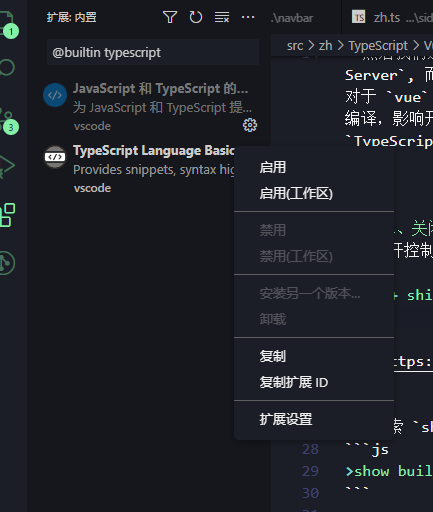This screenshot has height=512, width=433.
Task: Choose 复制 in the context menu
Action: [x=314, y=356]
